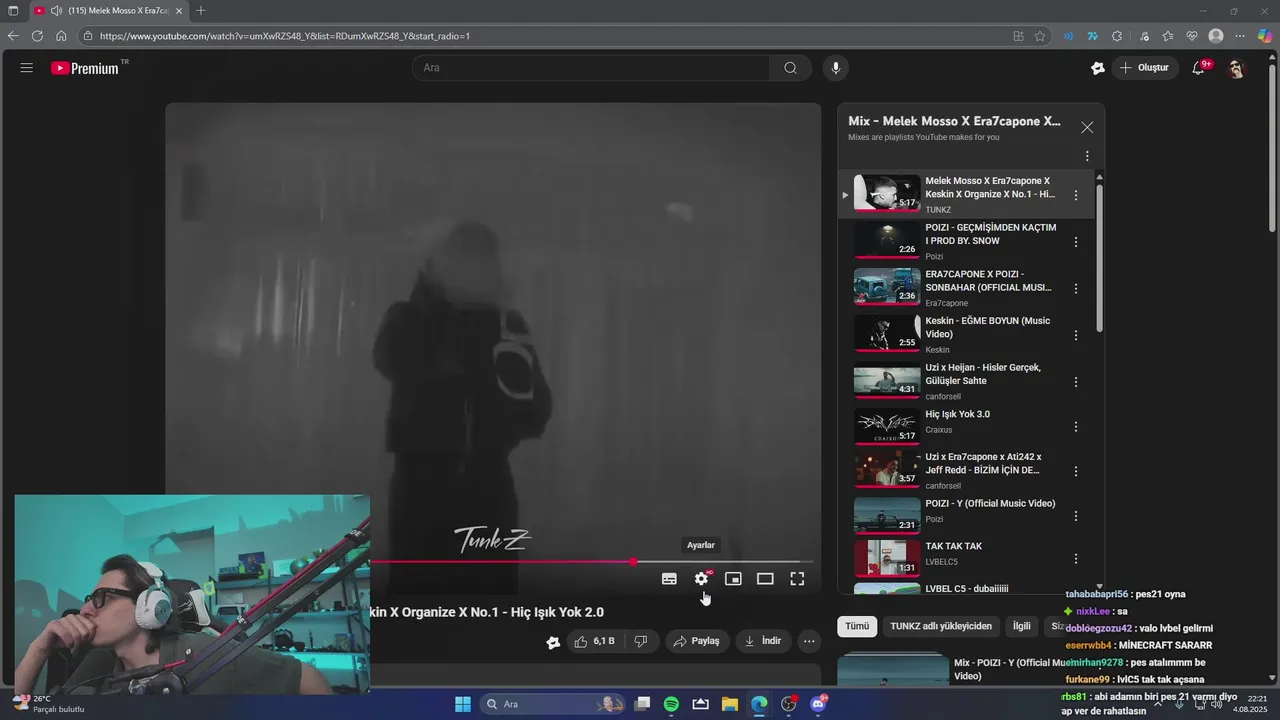The width and height of the screenshot is (1280, 720).
Task: Open options for EĞME BOYUN playlist item
Action: tap(1076, 335)
